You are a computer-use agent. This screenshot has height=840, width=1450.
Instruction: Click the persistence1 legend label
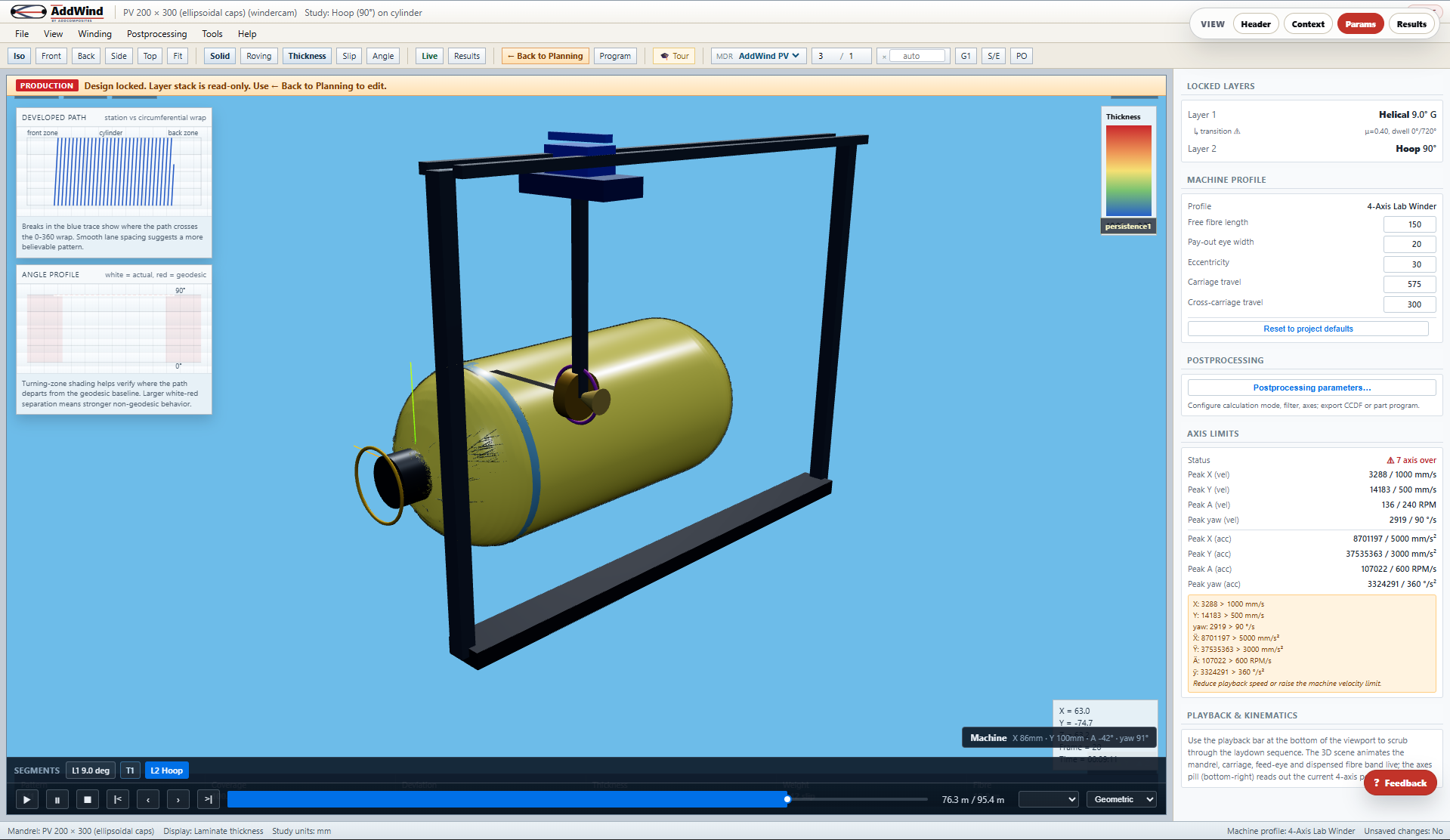click(x=1128, y=227)
